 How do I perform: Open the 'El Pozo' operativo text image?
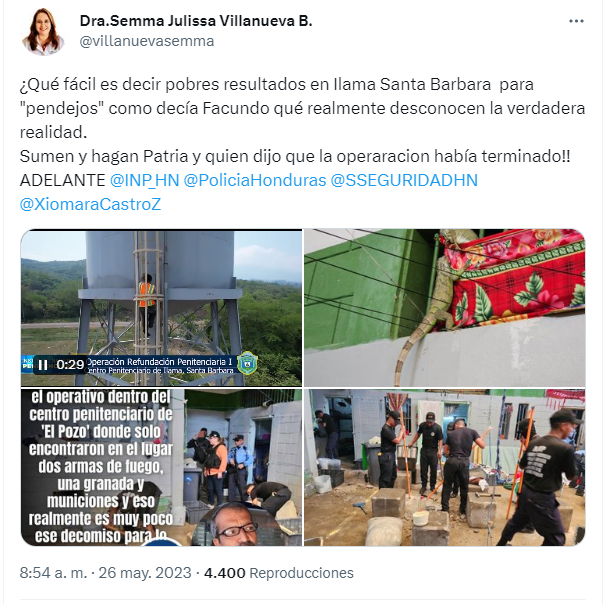point(161,468)
